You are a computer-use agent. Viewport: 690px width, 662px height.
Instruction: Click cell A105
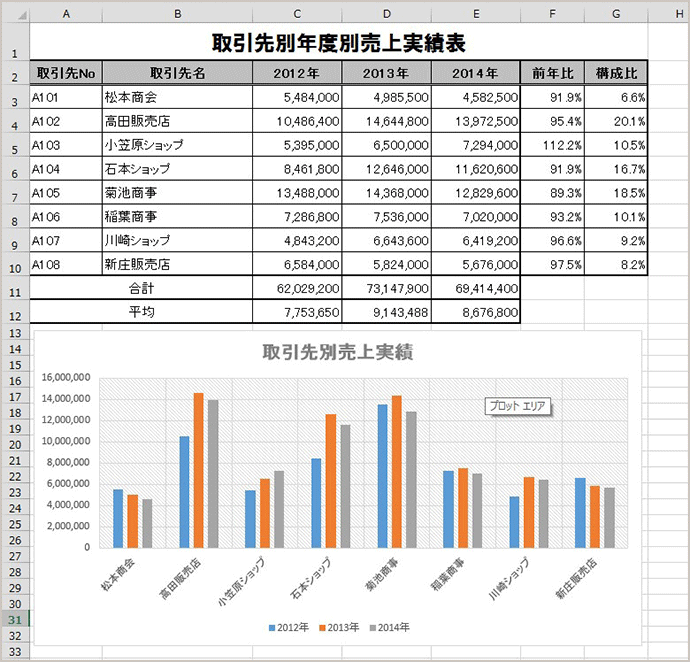click(66, 192)
